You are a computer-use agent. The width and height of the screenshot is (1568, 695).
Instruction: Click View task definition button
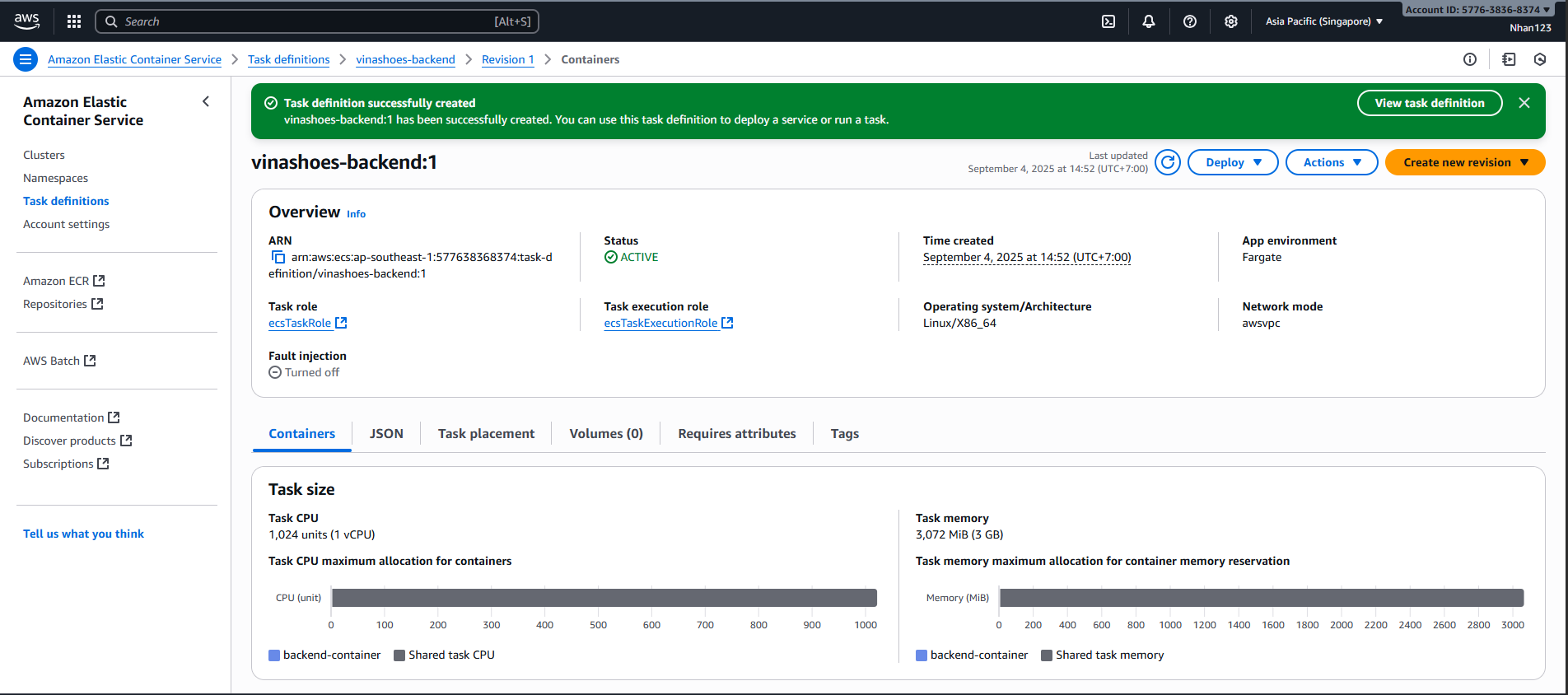tap(1430, 103)
